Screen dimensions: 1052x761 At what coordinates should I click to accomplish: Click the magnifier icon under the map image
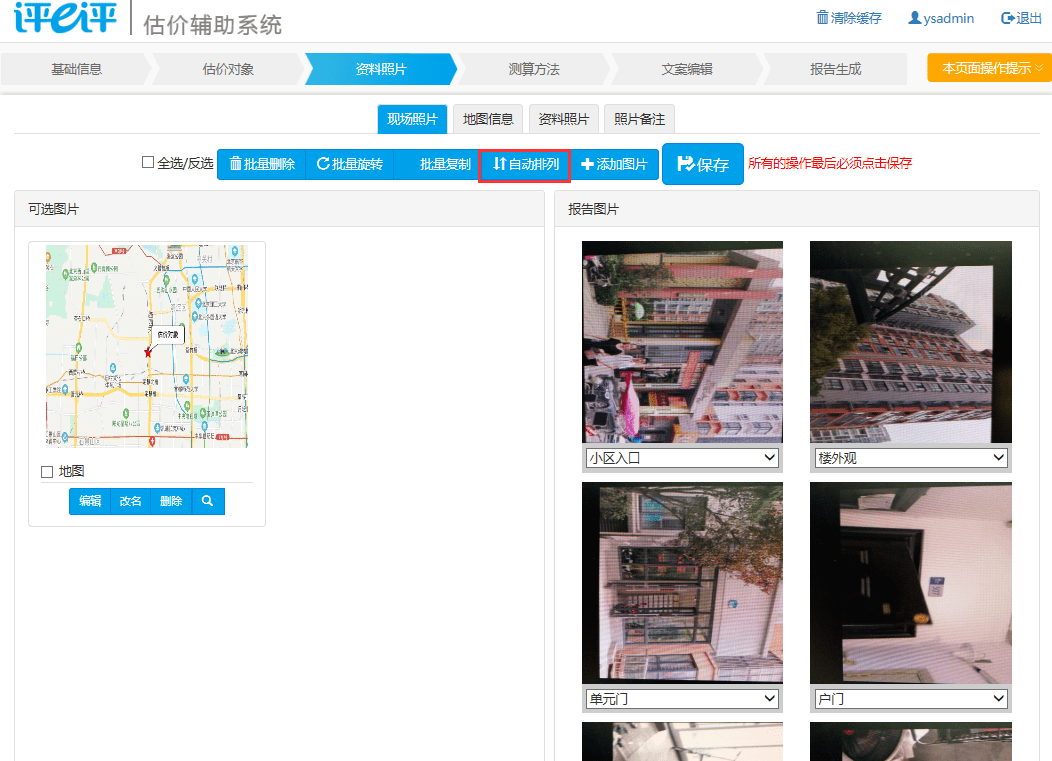208,501
